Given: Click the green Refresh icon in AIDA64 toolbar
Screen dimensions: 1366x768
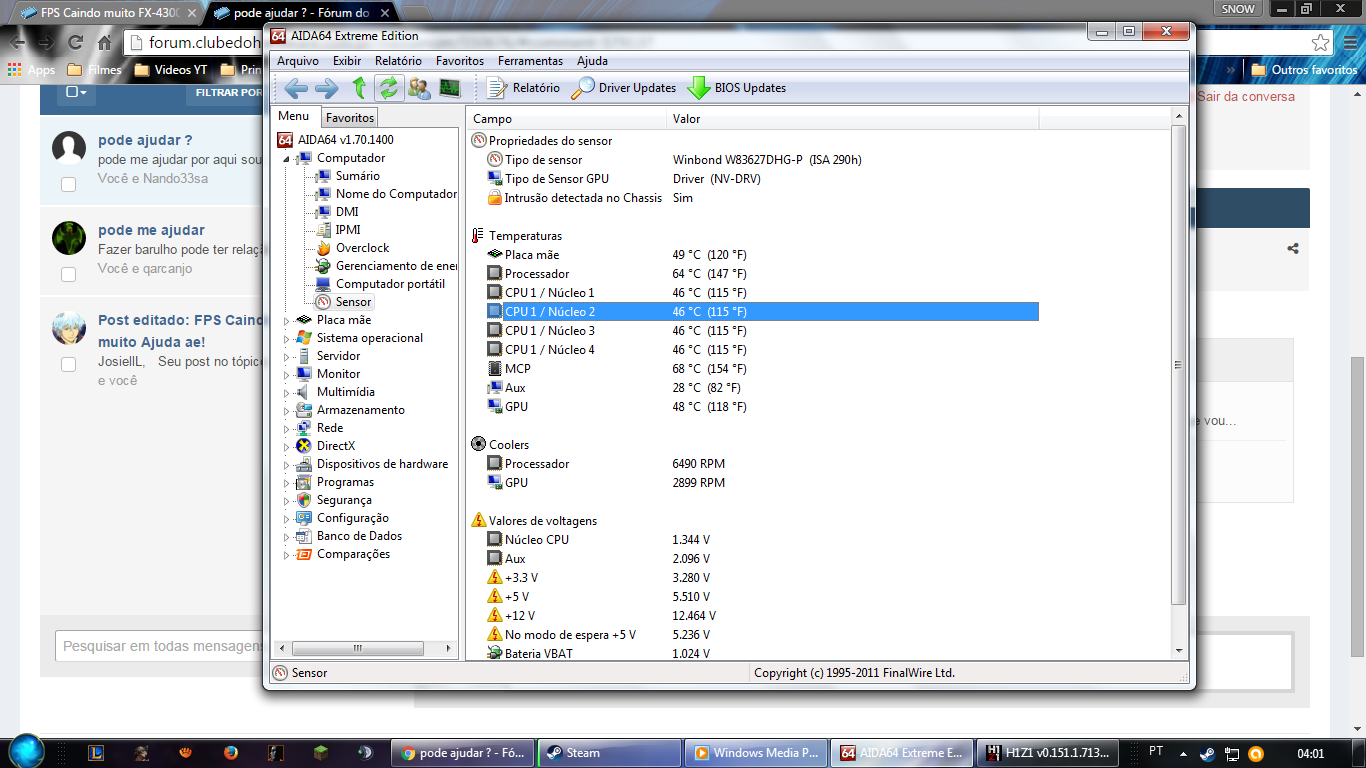Looking at the screenshot, I should (x=388, y=88).
